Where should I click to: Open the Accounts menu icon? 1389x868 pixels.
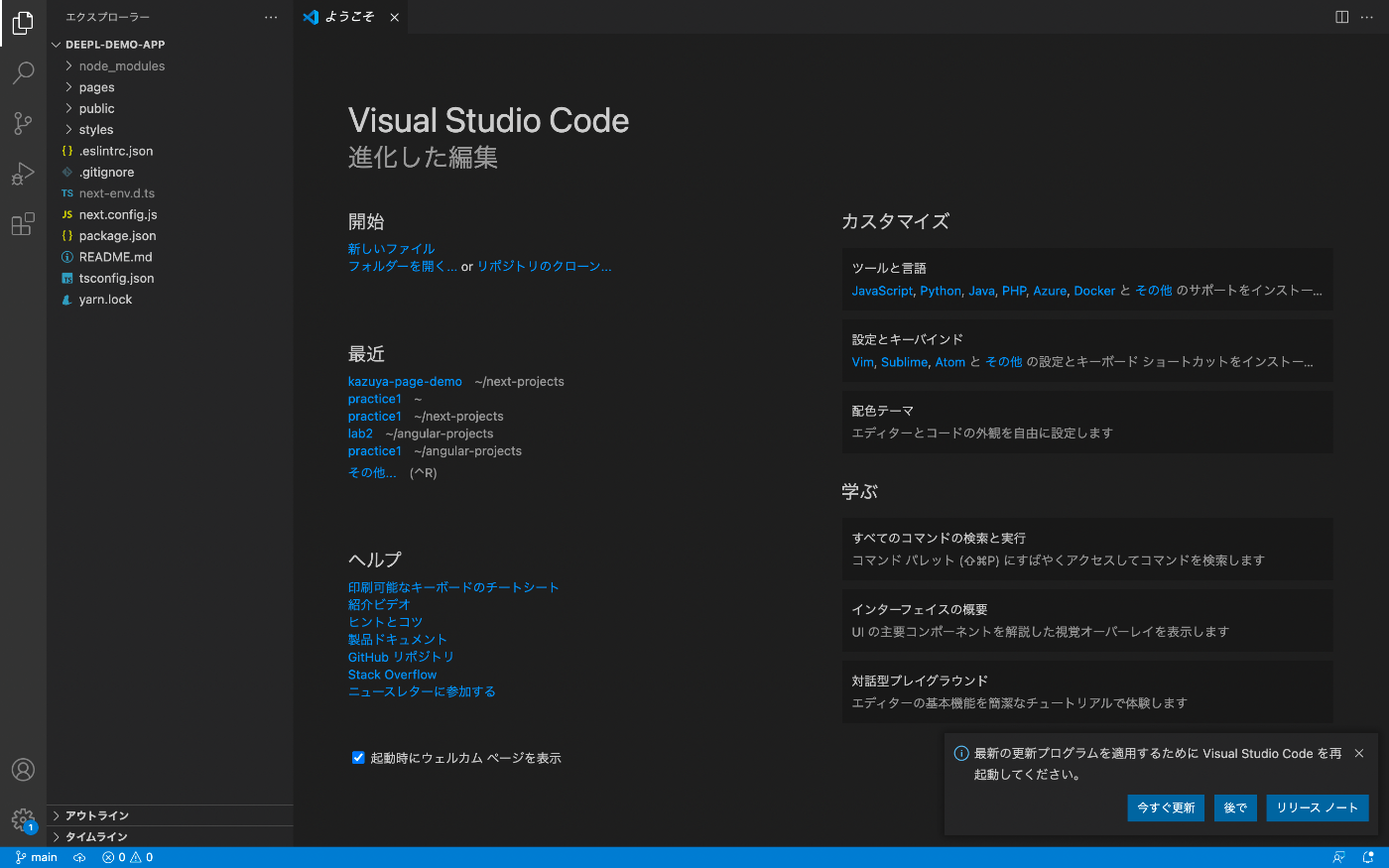click(23, 770)
